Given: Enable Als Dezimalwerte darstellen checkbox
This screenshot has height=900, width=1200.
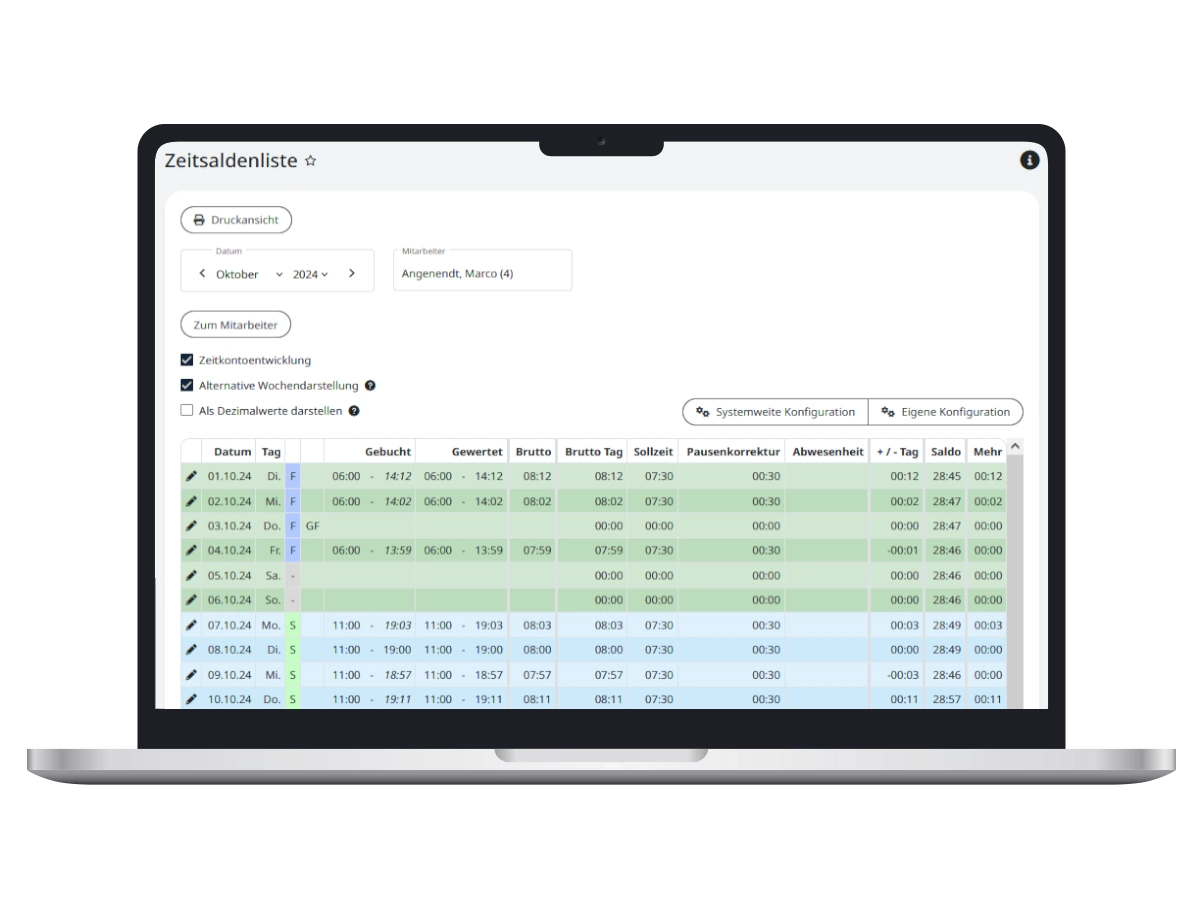Looking at the screenshot, I should [187, 410].
